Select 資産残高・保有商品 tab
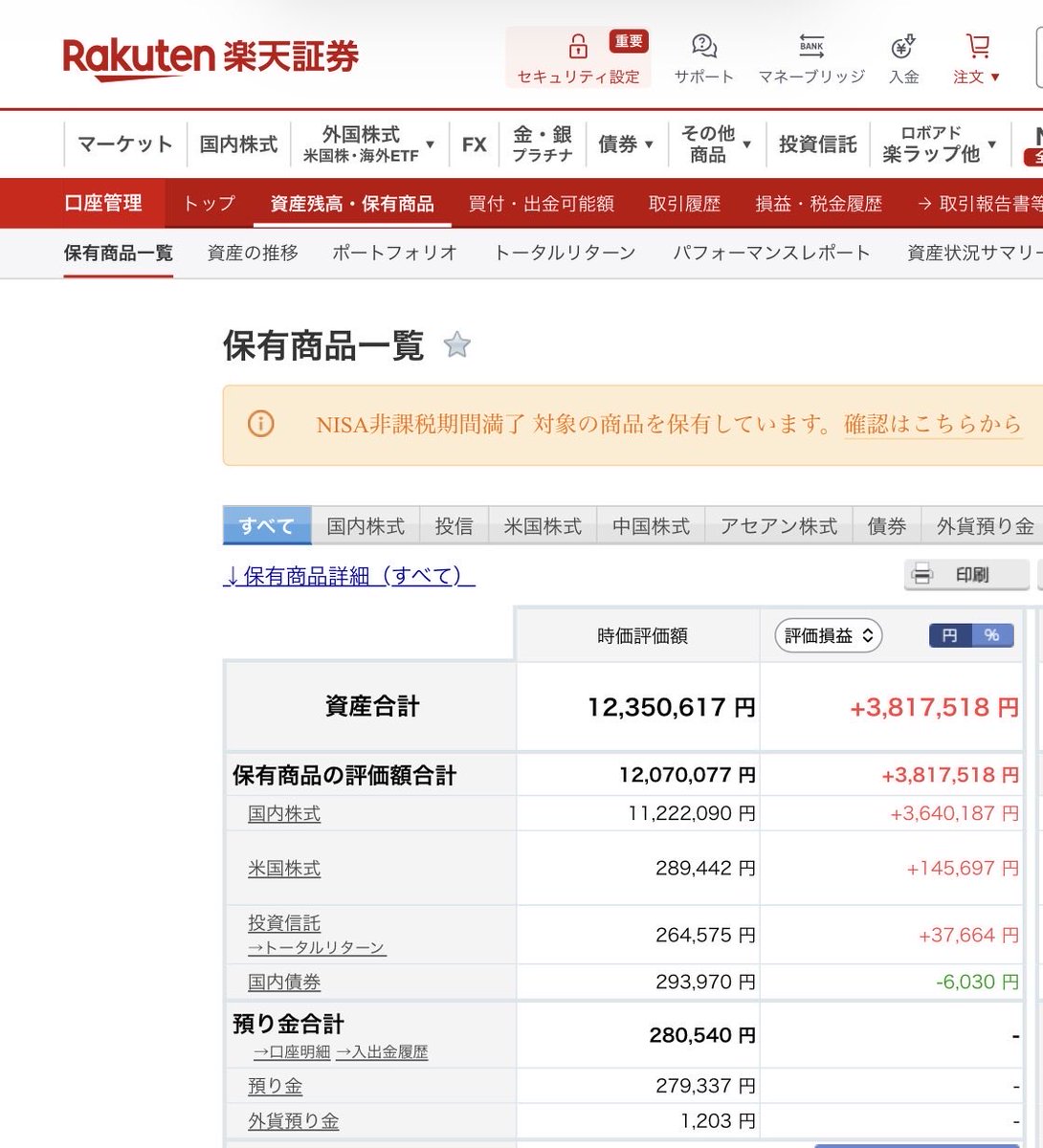The width and height of the screenshot is (1043, 1148). tap(352, 204)
